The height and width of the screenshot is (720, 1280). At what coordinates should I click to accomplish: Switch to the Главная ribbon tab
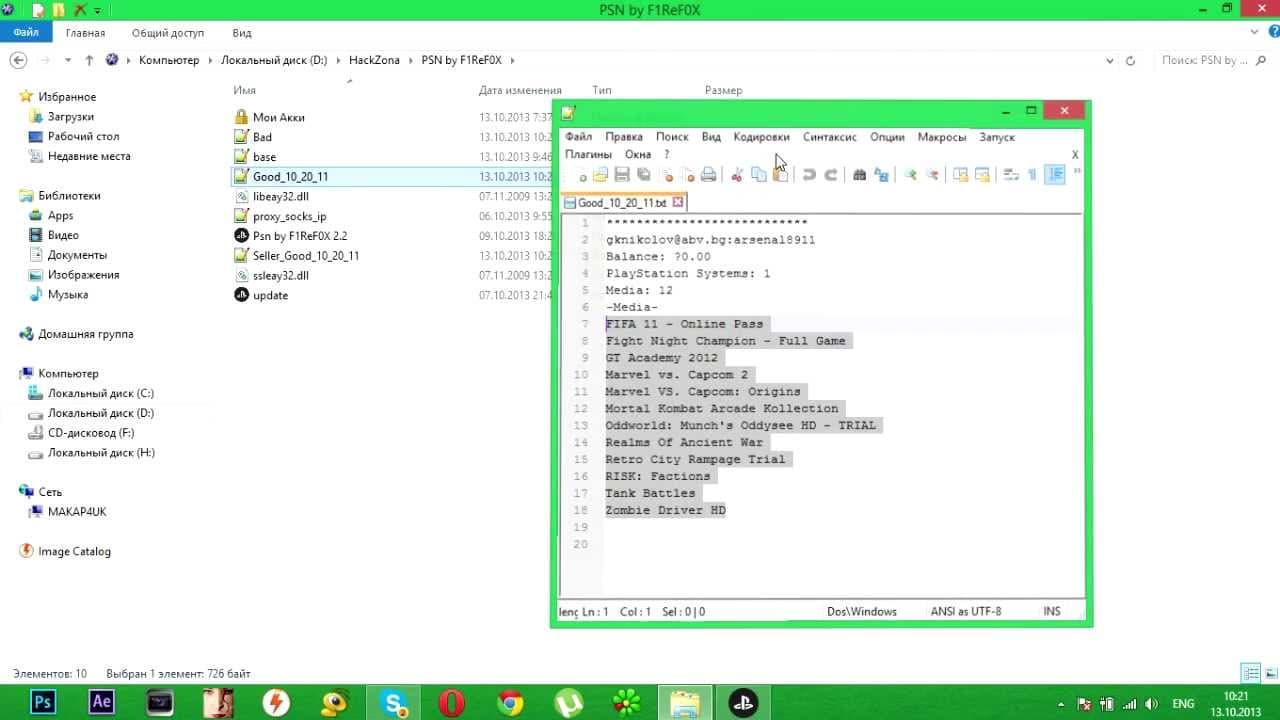tap(85, 33)
